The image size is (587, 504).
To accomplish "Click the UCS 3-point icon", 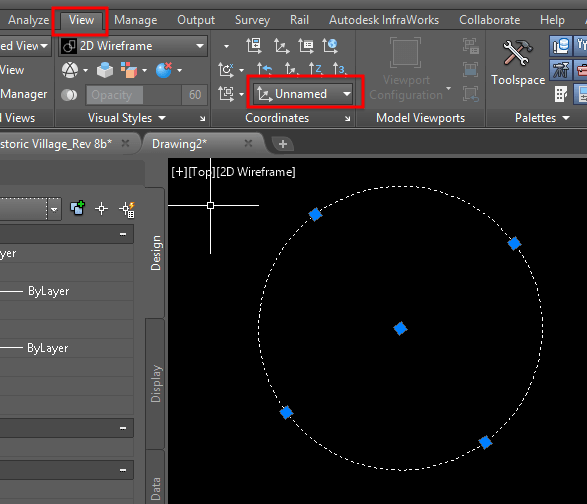I will 339,69.
